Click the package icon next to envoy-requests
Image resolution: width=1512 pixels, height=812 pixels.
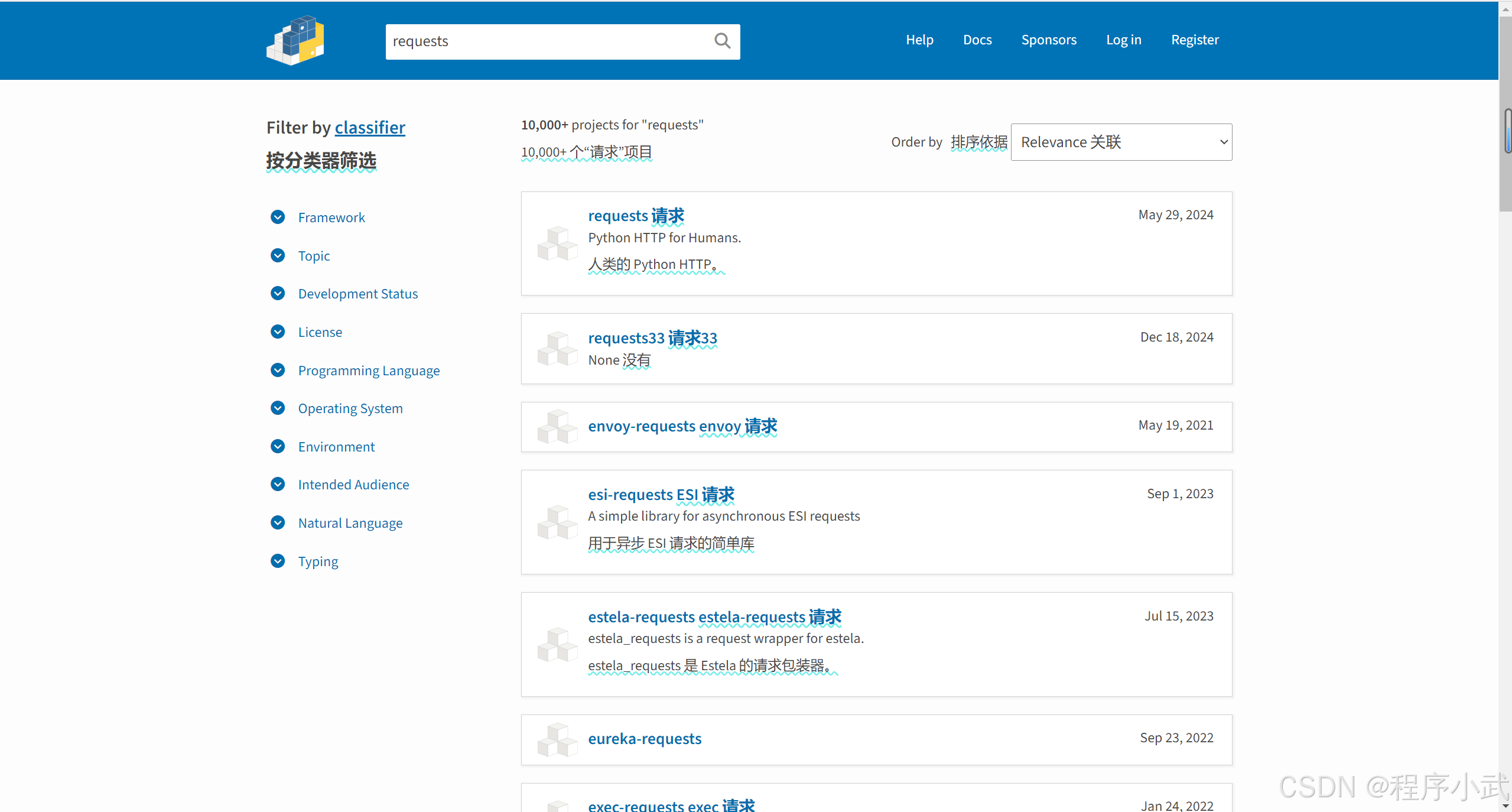tap(557, 427)
